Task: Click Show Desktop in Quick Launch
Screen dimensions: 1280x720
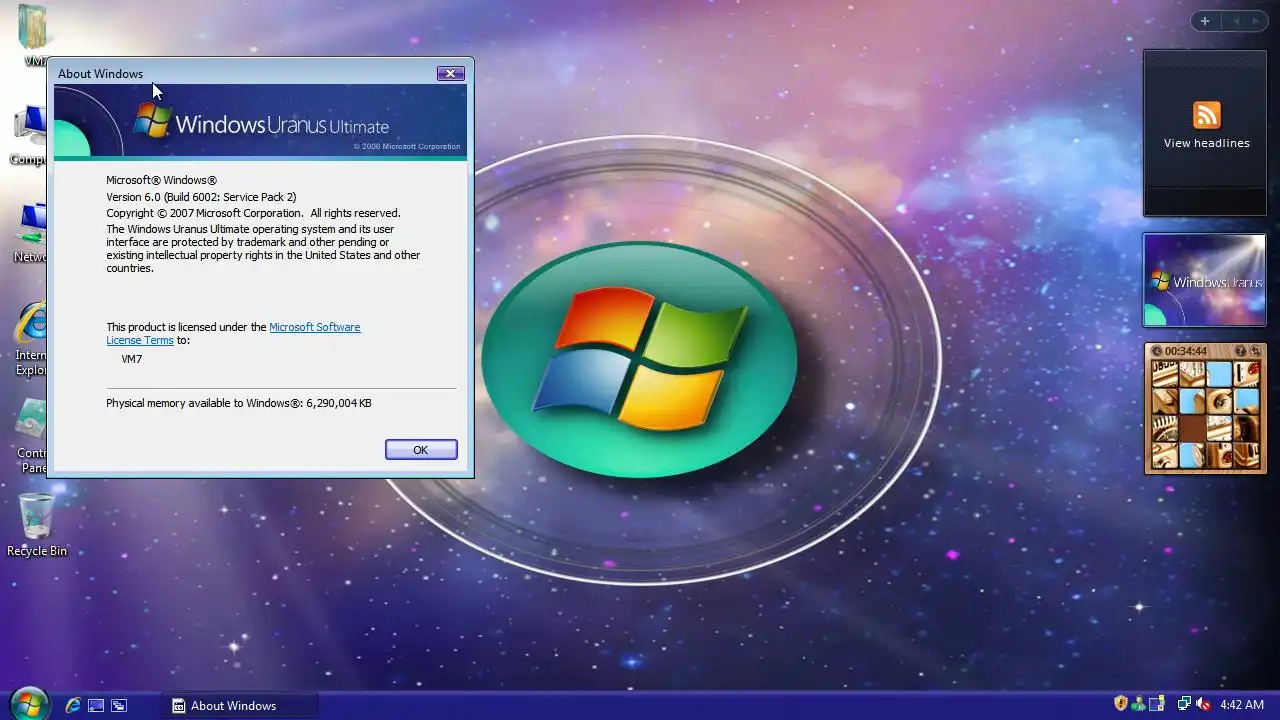Action: click(96, 705)
